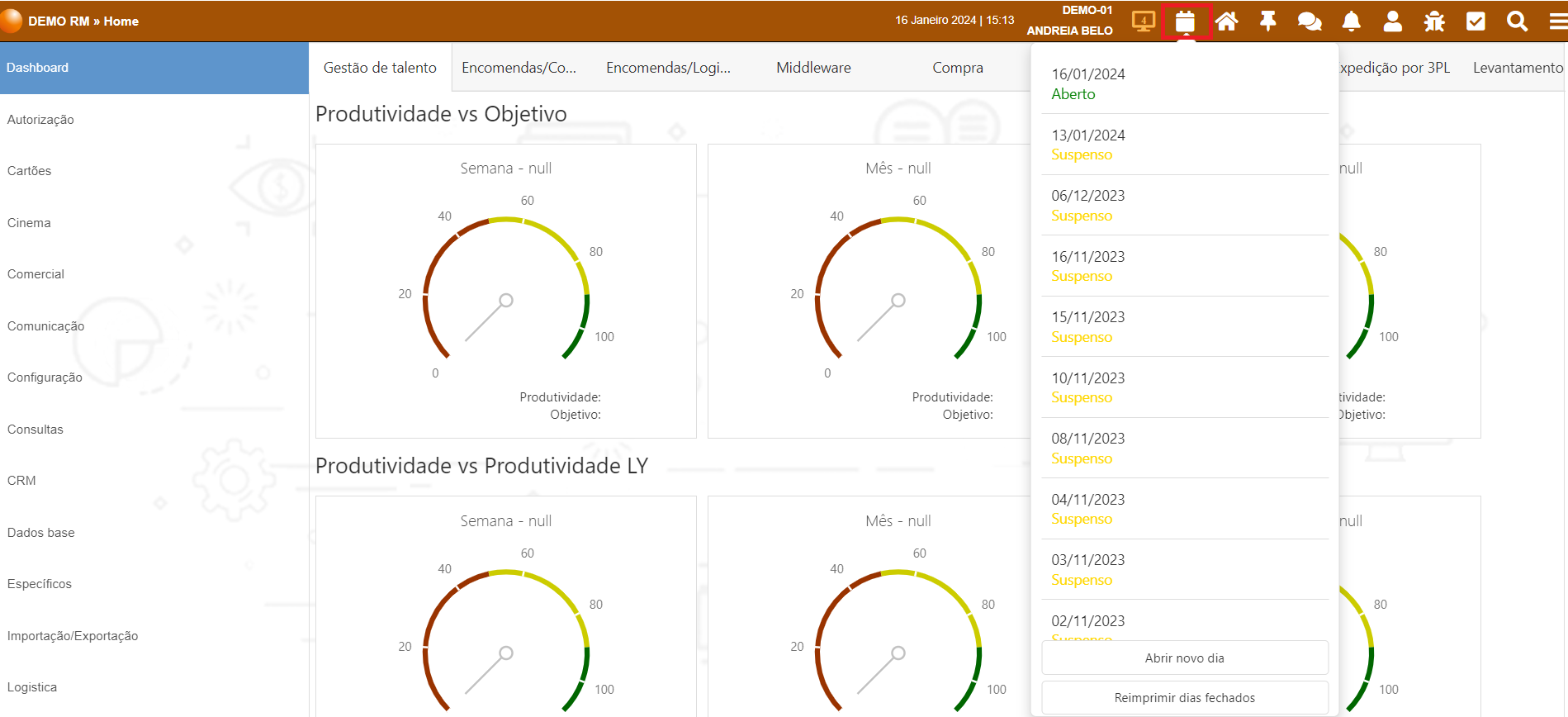The width and height of the screenshot is (1568, 717).
Task: Open Logistica in the sidebar
Action: pyautogui.click(x=154, y=687)
